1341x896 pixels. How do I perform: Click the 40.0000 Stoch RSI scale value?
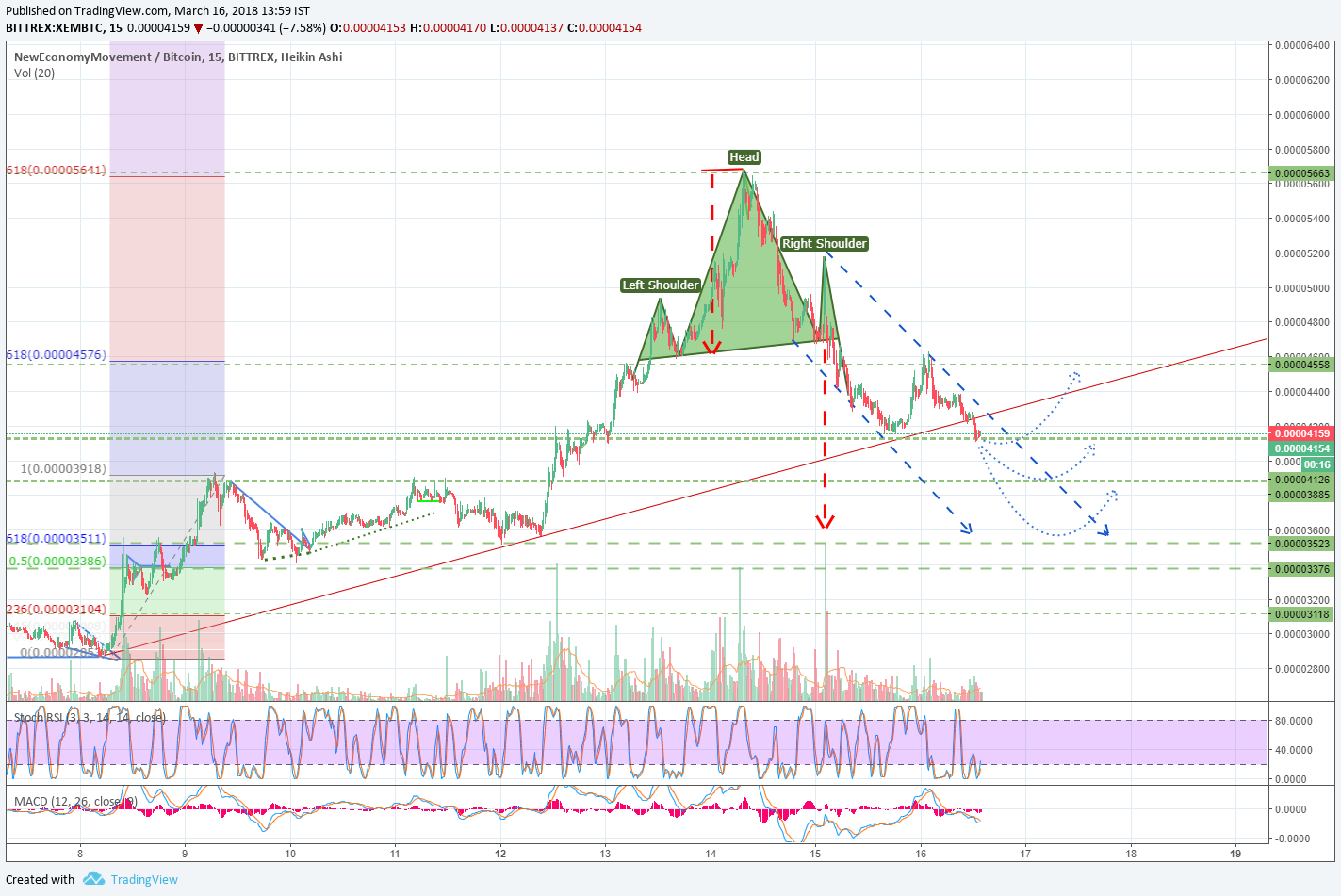(x=1292, y=750)
